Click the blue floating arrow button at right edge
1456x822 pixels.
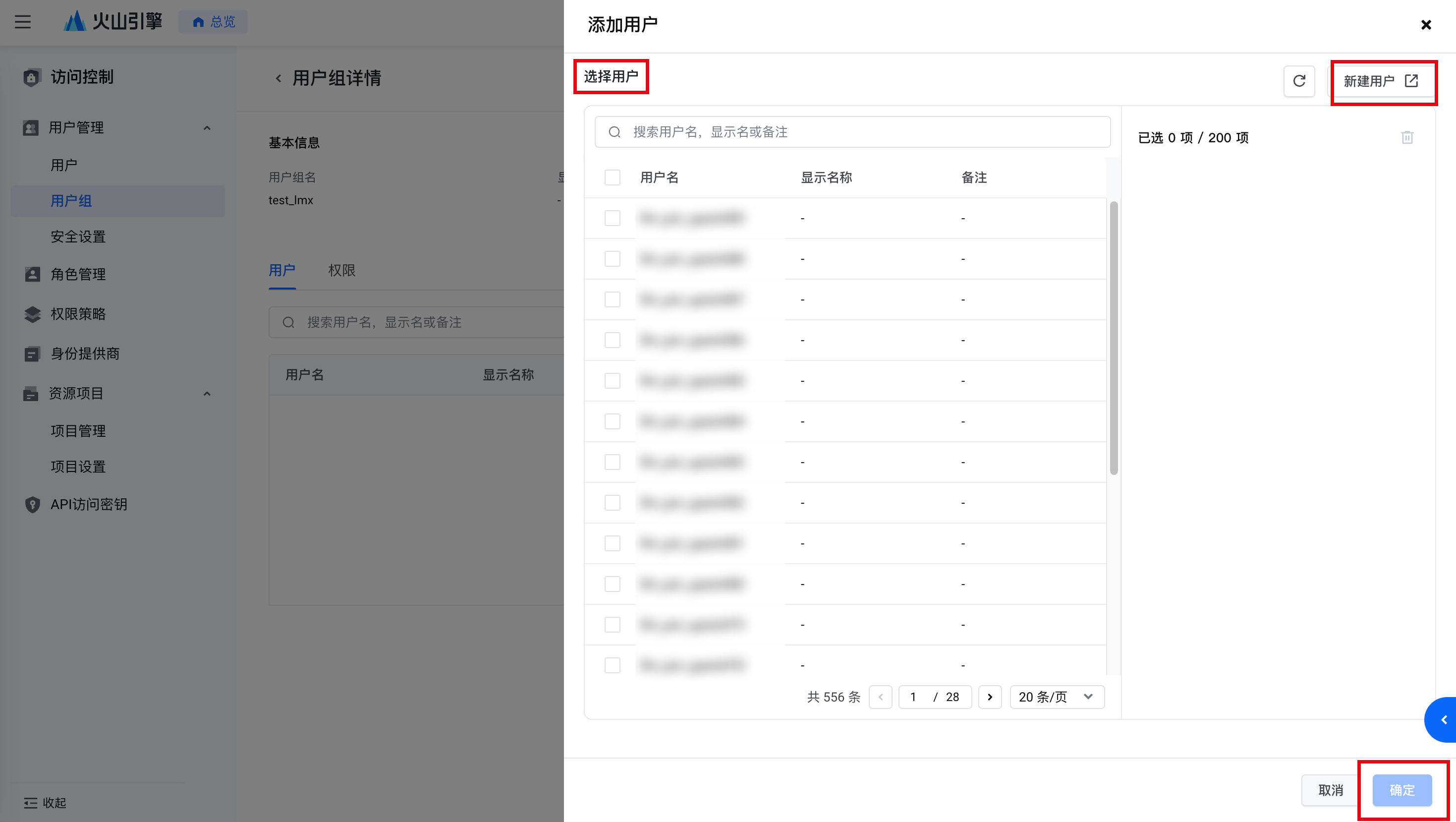1441,719
